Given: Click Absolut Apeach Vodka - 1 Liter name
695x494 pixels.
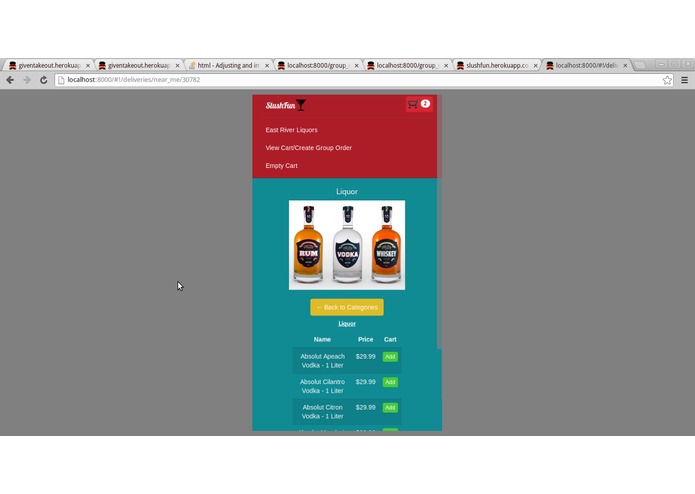Looking at the screenshot, I should 322,361.
